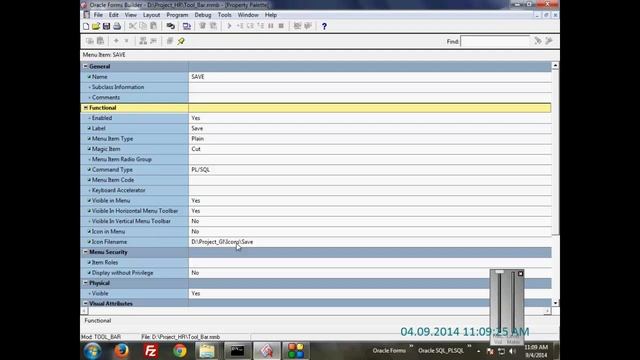This screenshot has height=360, width=640.
Task: Select the Keyboard Accelerator property row
Action: tap(316, 190)
